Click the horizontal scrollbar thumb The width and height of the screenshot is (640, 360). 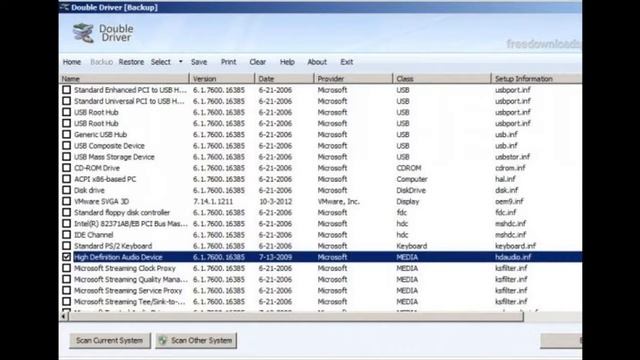pyautogui.click(x=296, y=316)
